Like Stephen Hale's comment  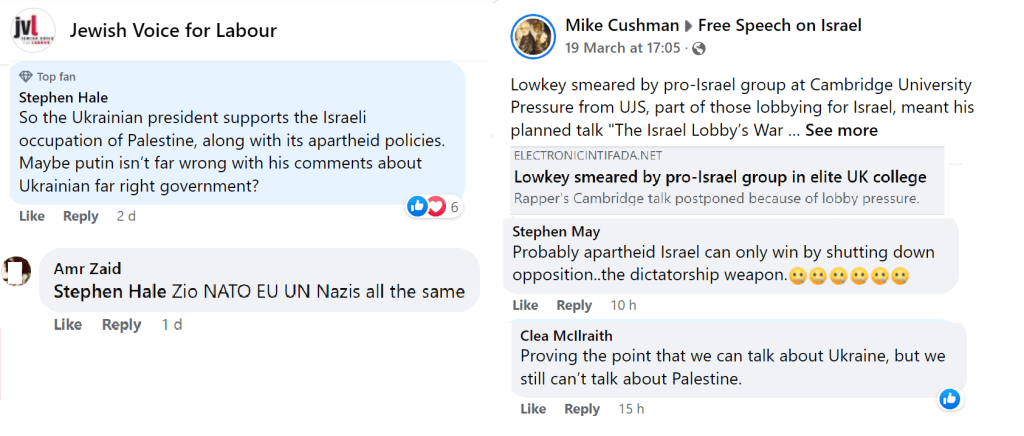(x=32, y=216)
